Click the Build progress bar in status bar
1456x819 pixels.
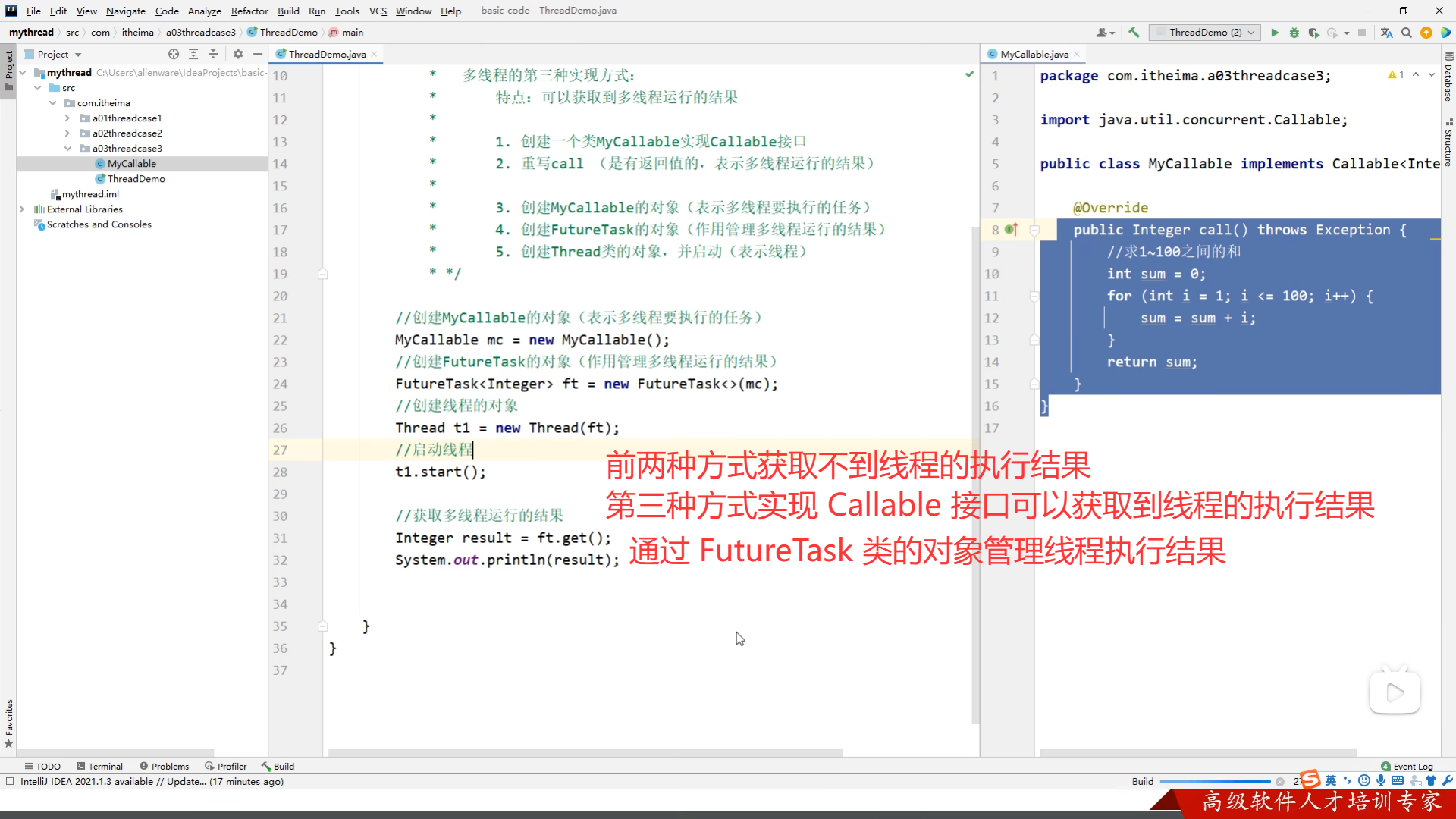(x=1215, y=781)
